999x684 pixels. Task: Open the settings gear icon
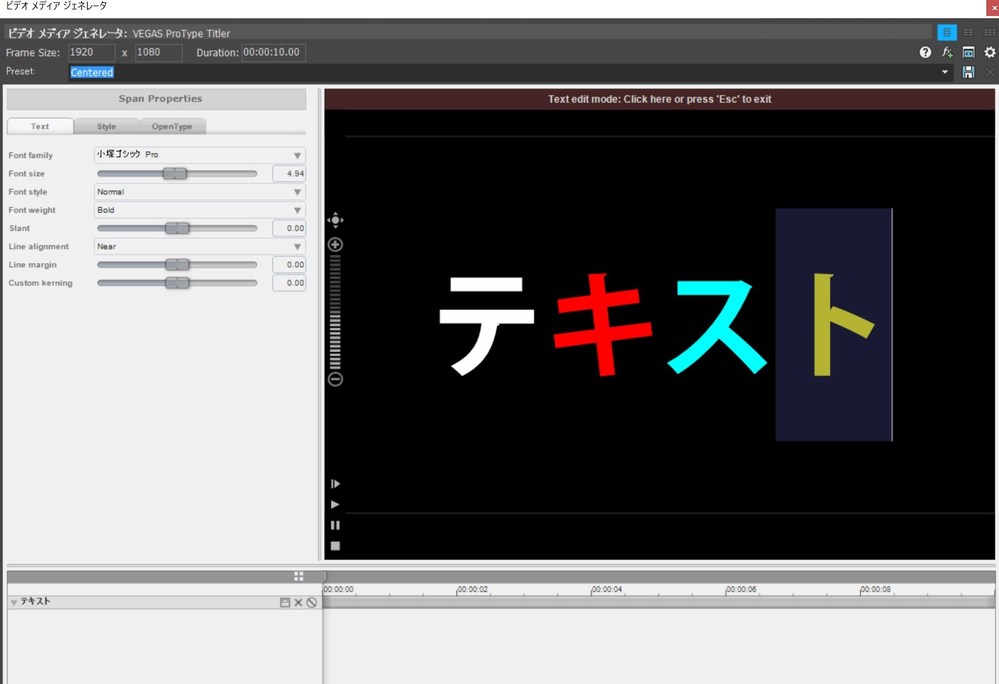(990, 52)
